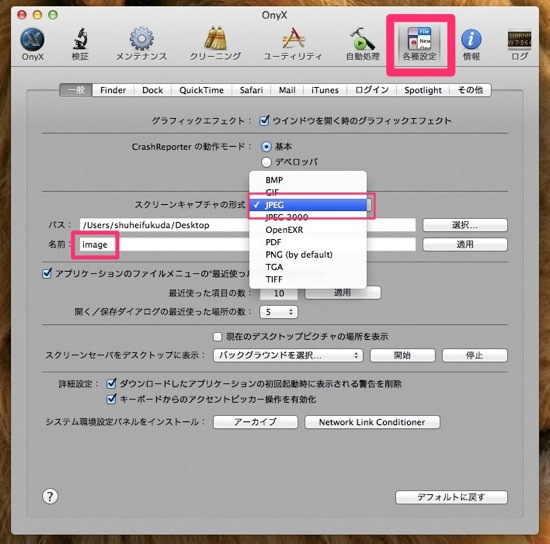Switch to the Safari tab
Image resolution: width=550 pixels, height=544 pixels.
click(251, 90)
